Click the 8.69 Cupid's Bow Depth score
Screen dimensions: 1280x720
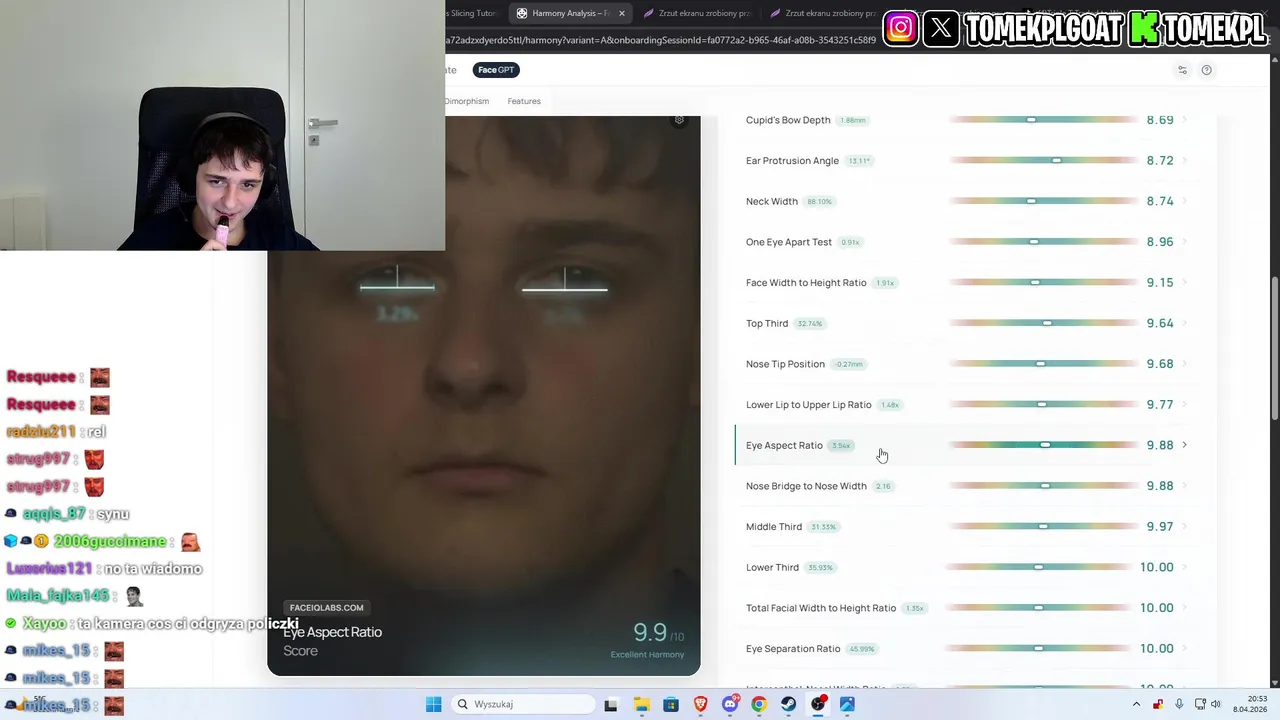pos(1160,120)
